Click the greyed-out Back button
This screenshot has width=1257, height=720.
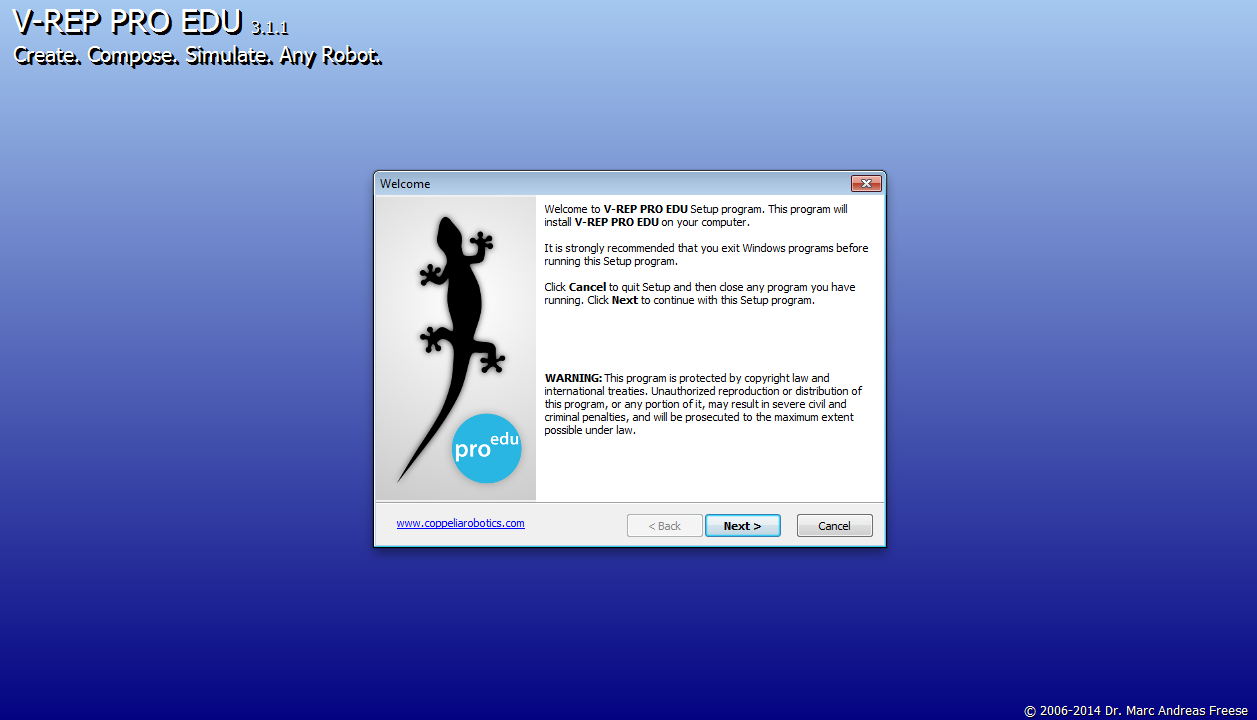click(x=664, y=526)
